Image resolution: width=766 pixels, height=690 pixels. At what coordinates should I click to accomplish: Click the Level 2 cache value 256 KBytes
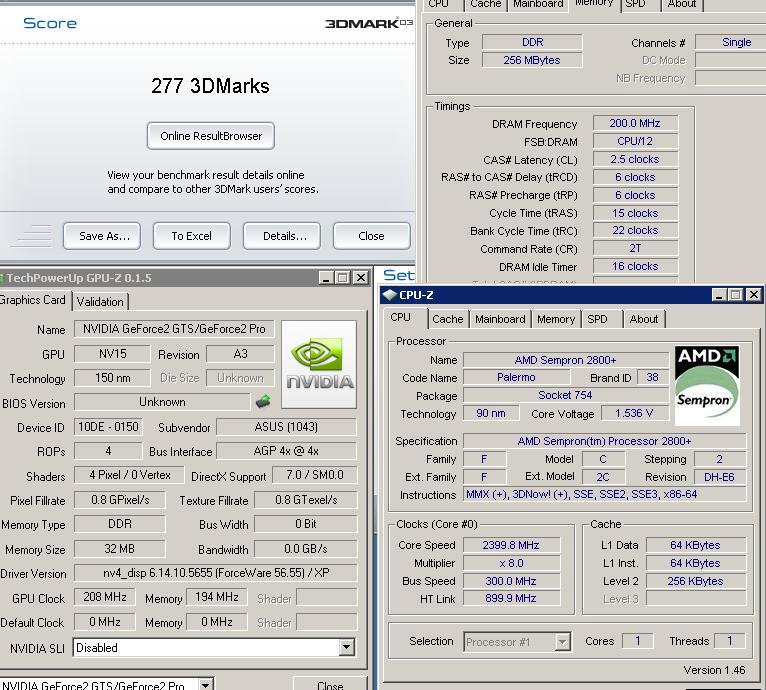(696, 581)
